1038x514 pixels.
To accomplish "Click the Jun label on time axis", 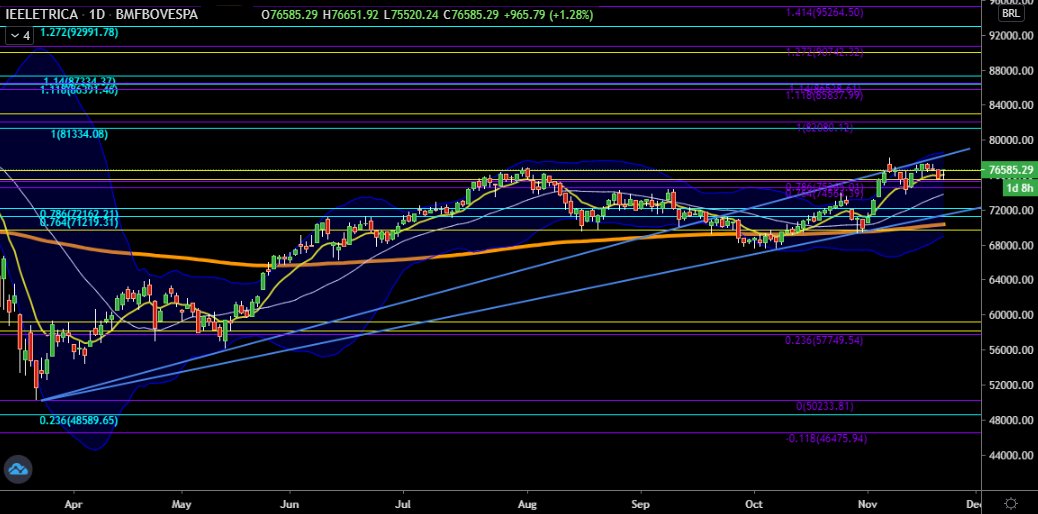I will coord(289,503).
